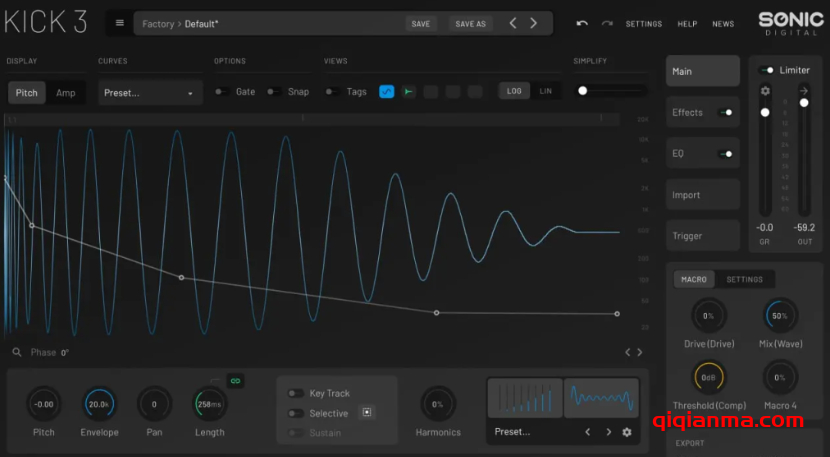Select the blue curve view icon
830x457 pixels.
(x=386, y=92)
